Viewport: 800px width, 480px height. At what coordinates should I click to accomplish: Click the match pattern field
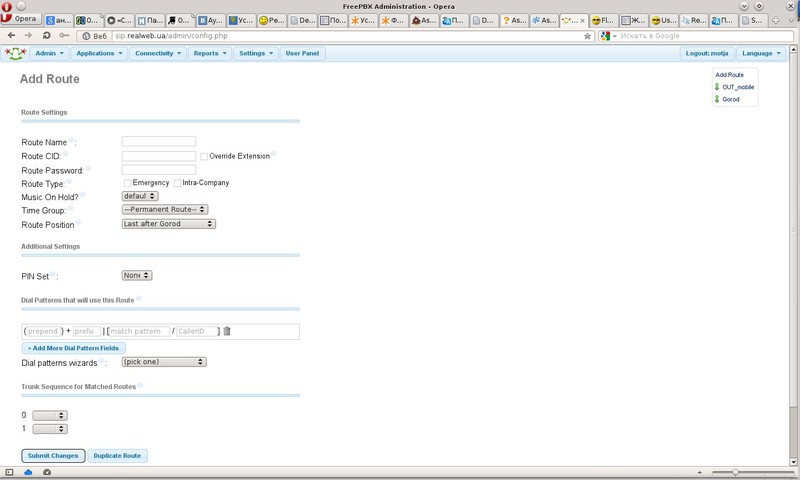coord(139,331)
